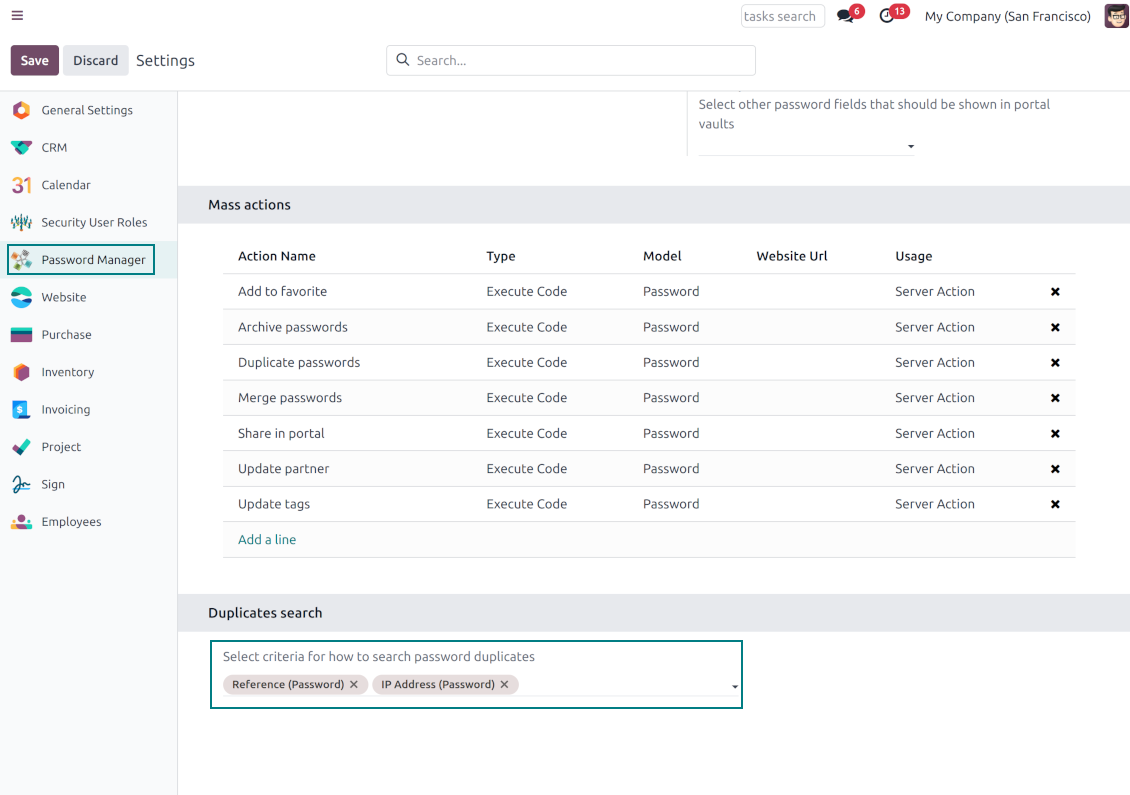Click the tasks search box
This screenshot has height=795, width=1130.
click(x=783, y=16)
